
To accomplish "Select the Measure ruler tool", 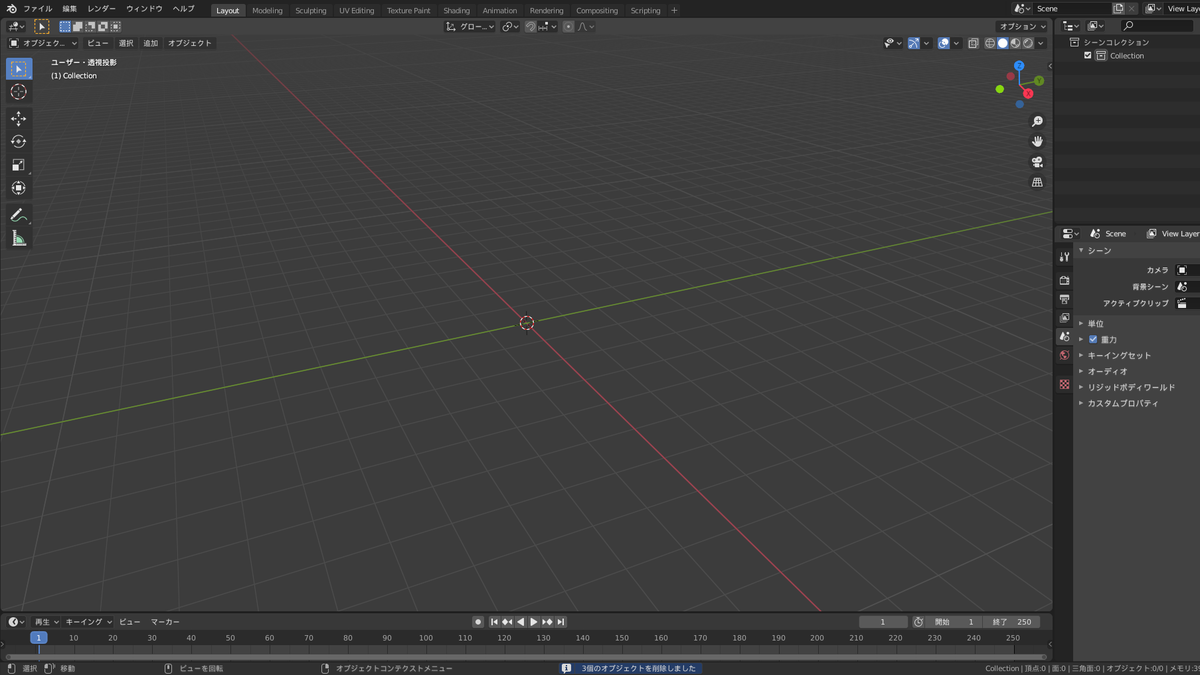I will pyautogui.click(x=19, y=238).
